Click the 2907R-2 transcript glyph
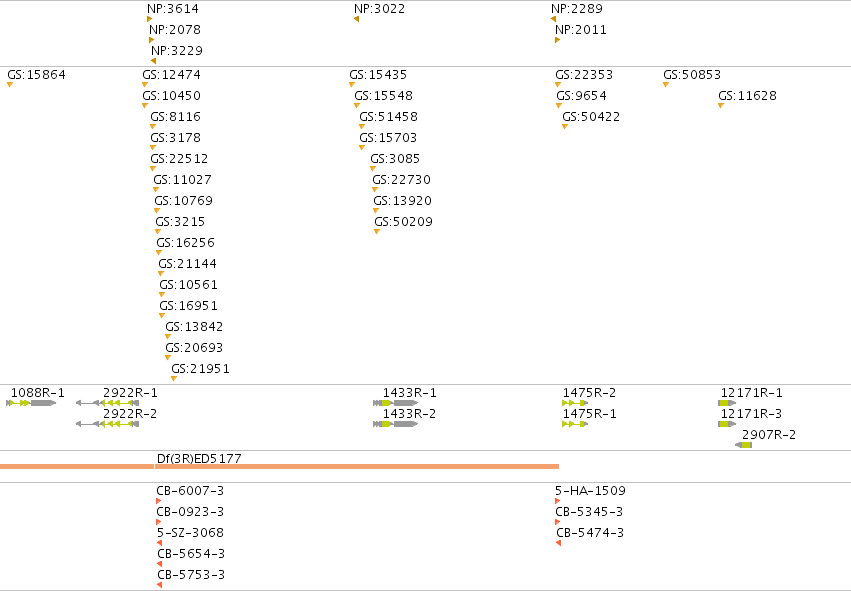 coord(744,446)
